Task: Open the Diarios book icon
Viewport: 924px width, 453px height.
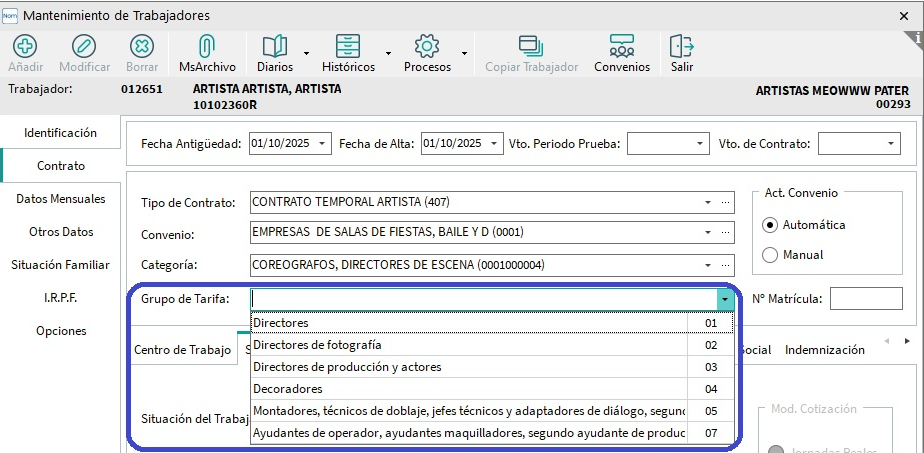Action: pos(274,46)
